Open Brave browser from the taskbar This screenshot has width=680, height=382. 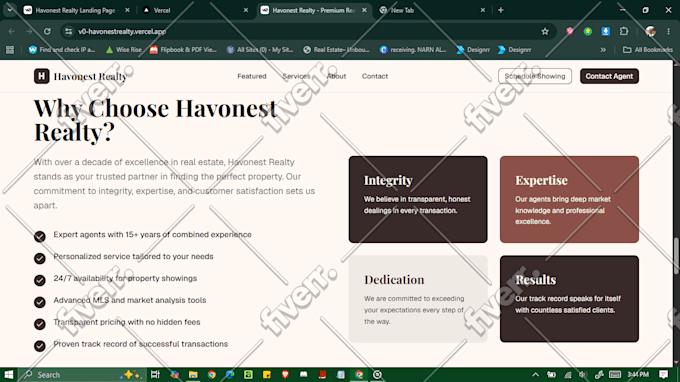tap(285, 375)
